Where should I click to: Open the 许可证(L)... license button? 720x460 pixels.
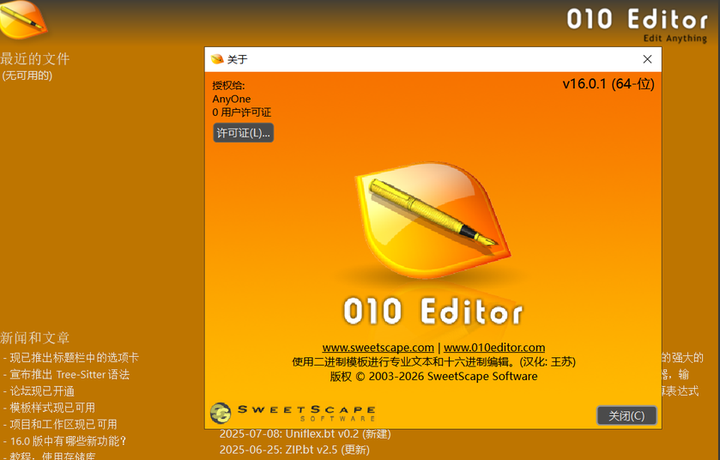tap(243, 133)
